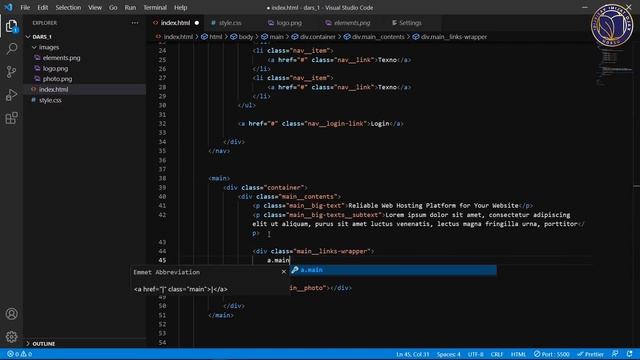Click Spaces: 4 indentation status item
This screenshot has height=360, width=640.
[x=449, y=354]
